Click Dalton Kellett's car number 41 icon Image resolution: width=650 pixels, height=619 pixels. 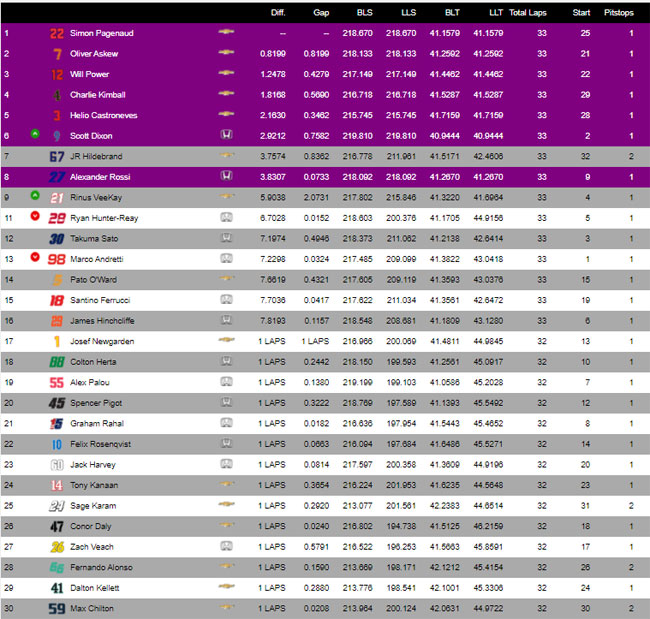click(x=57, y=588)
